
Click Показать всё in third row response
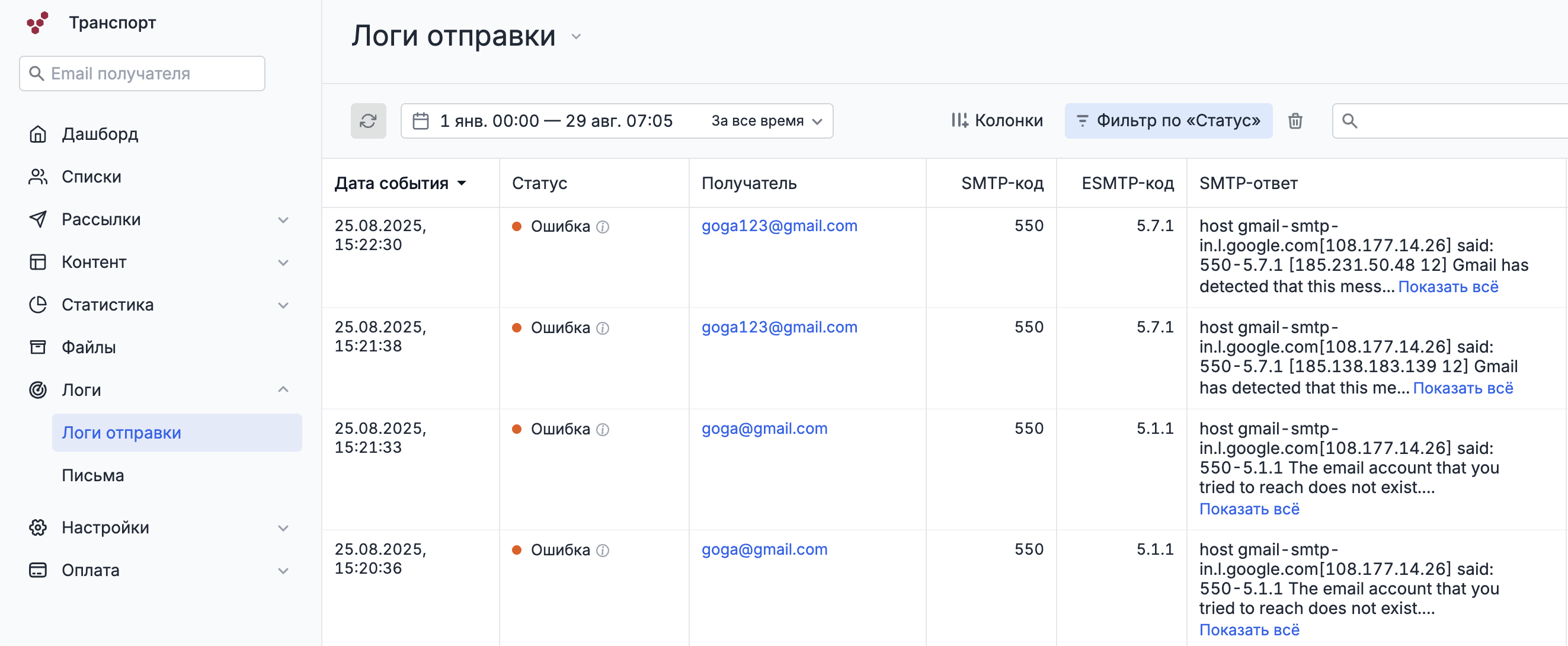click(x=1249, y=509)
